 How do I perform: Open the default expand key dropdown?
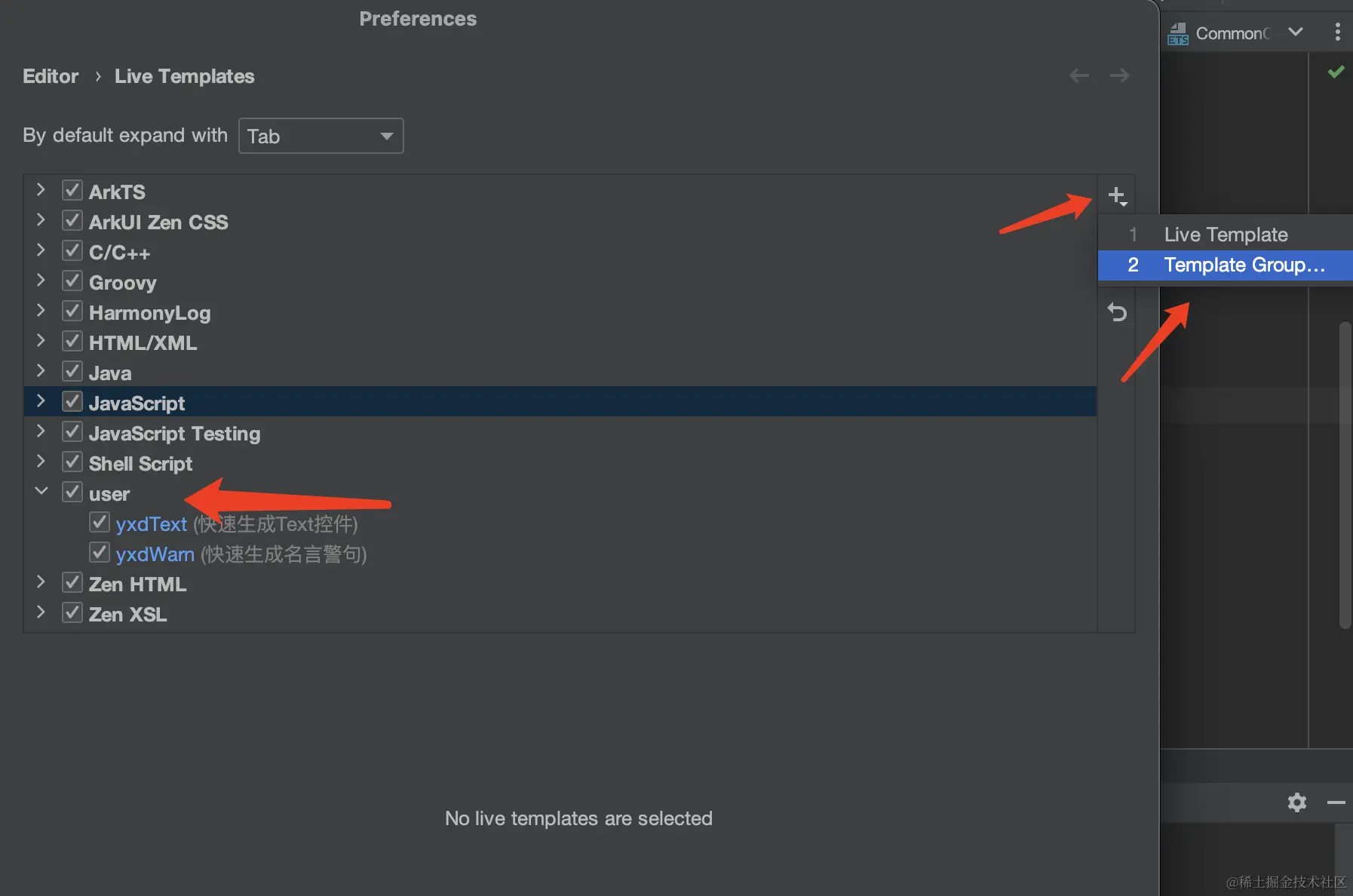[x=321, y=136]
